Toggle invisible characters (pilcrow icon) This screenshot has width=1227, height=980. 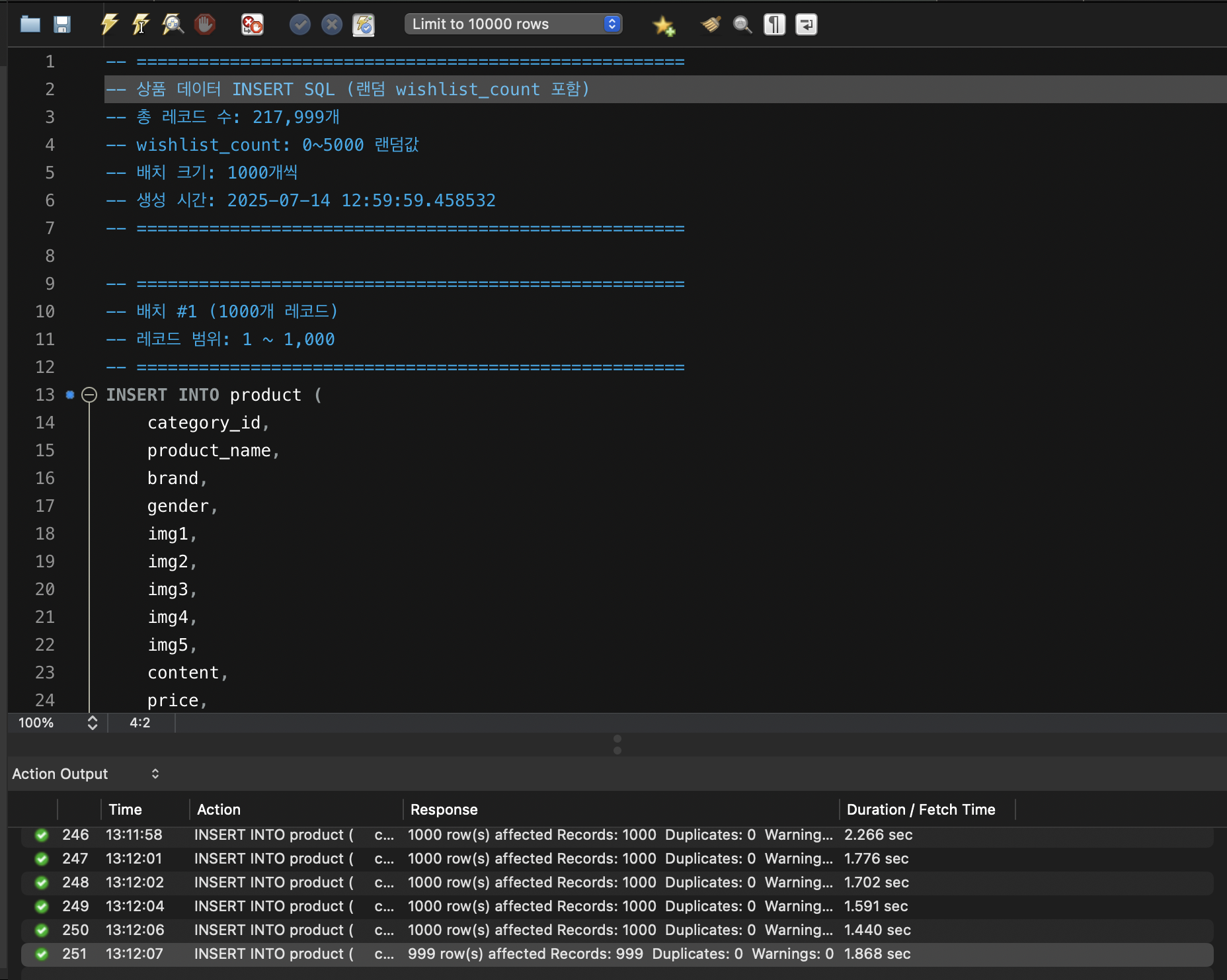775,25
